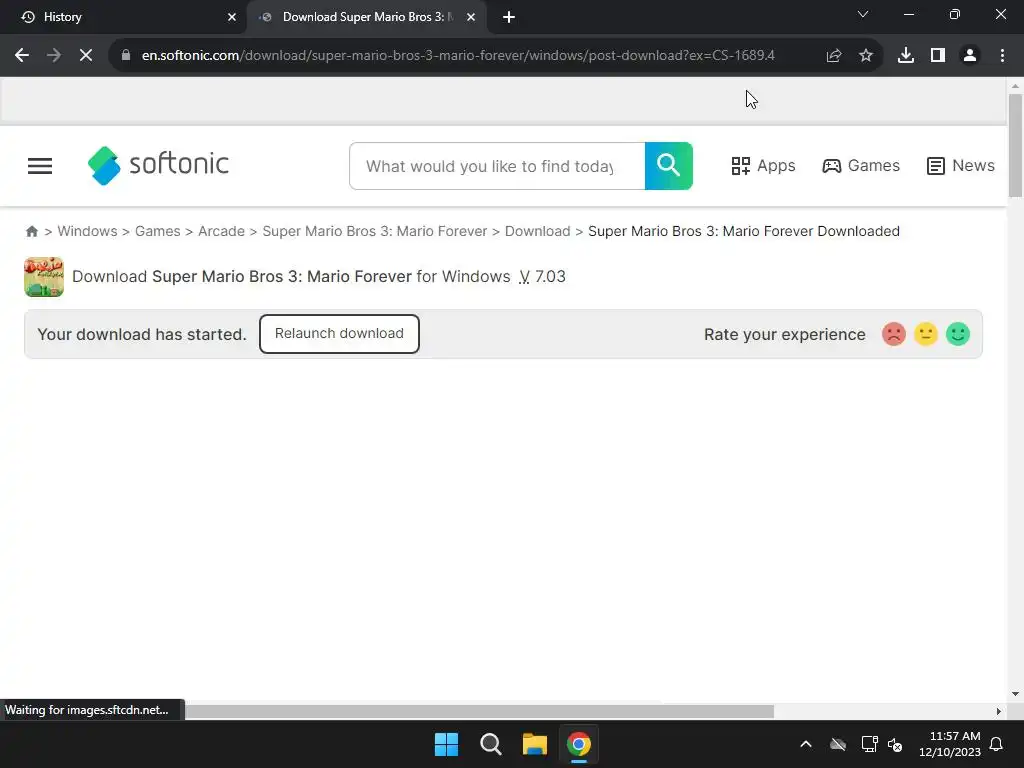Image resolution: width=1024 pixels, height=768 pixels.
Task: Open OneDrive tray icon
Action: 838,744
